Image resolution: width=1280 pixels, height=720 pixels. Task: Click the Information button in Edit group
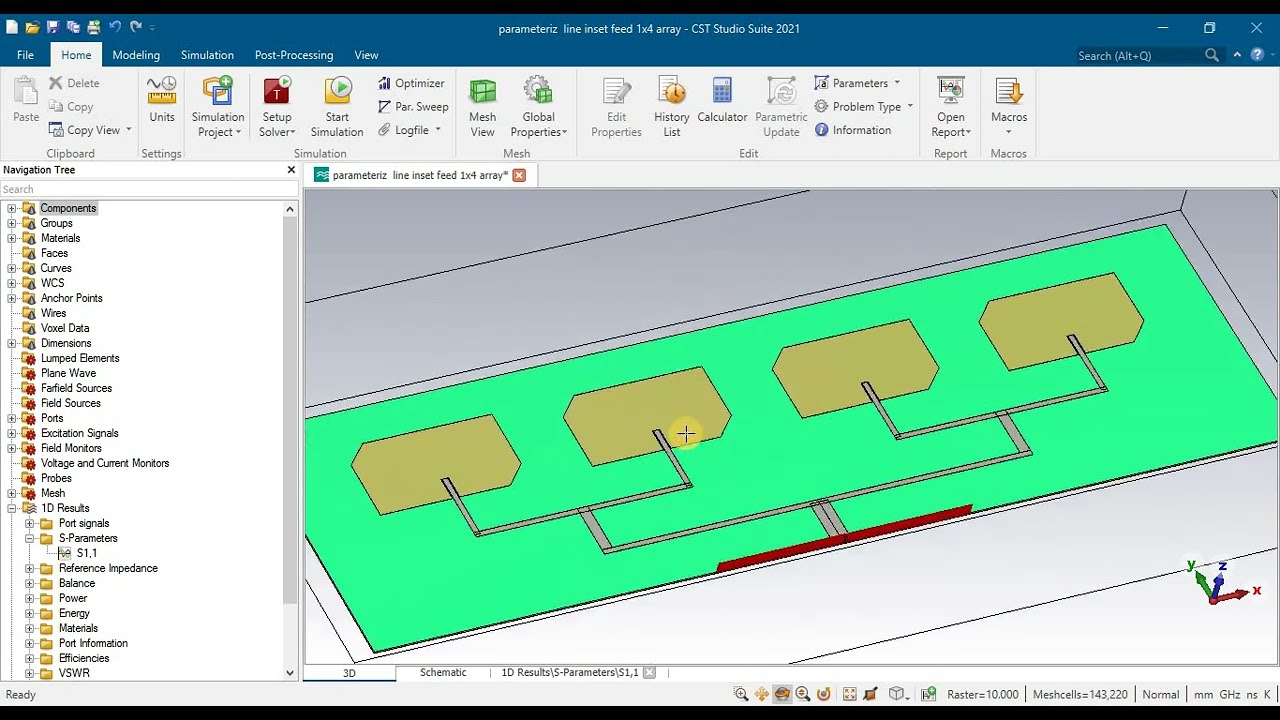[x=853, y=130]
